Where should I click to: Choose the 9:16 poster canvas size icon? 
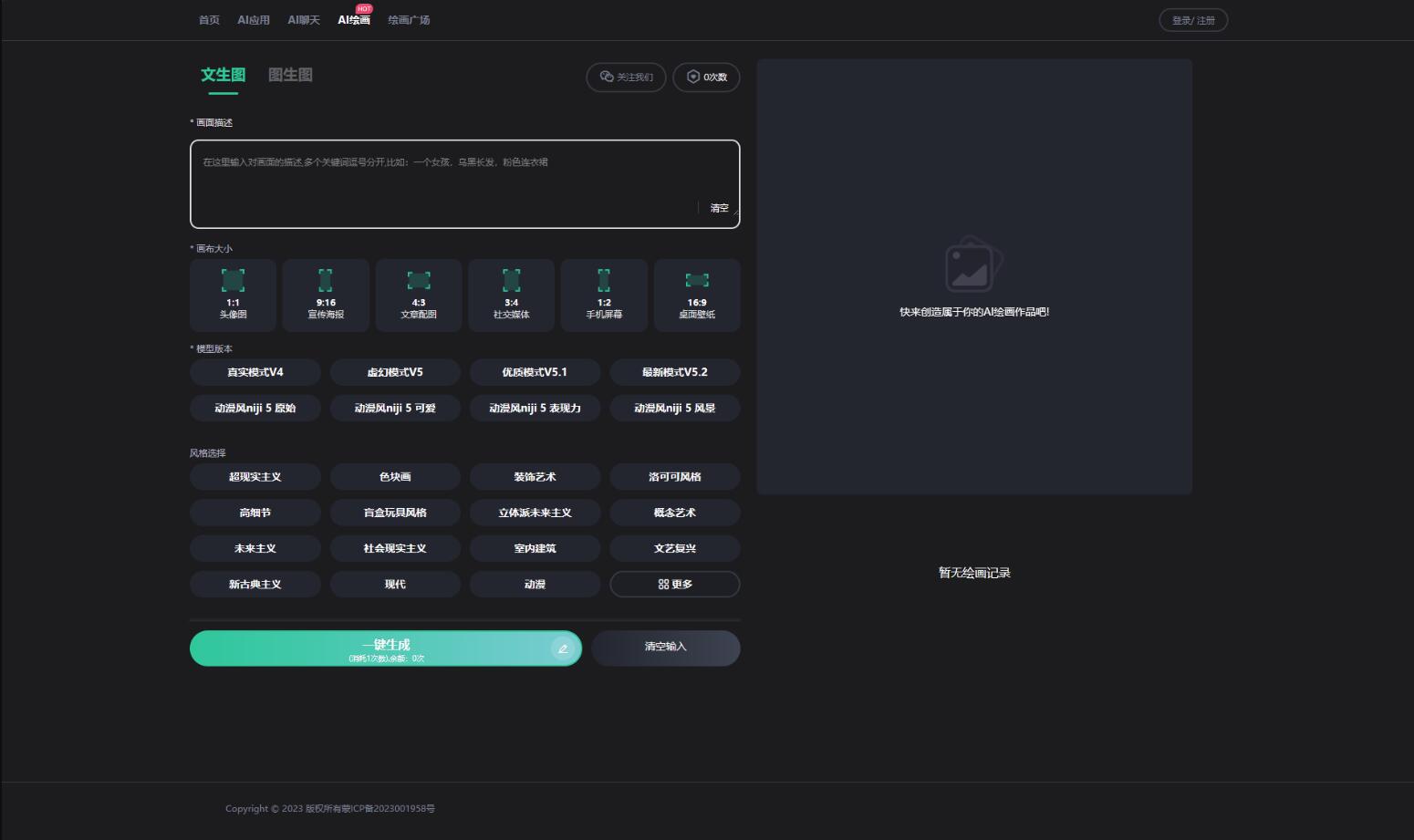coord(326,280)
